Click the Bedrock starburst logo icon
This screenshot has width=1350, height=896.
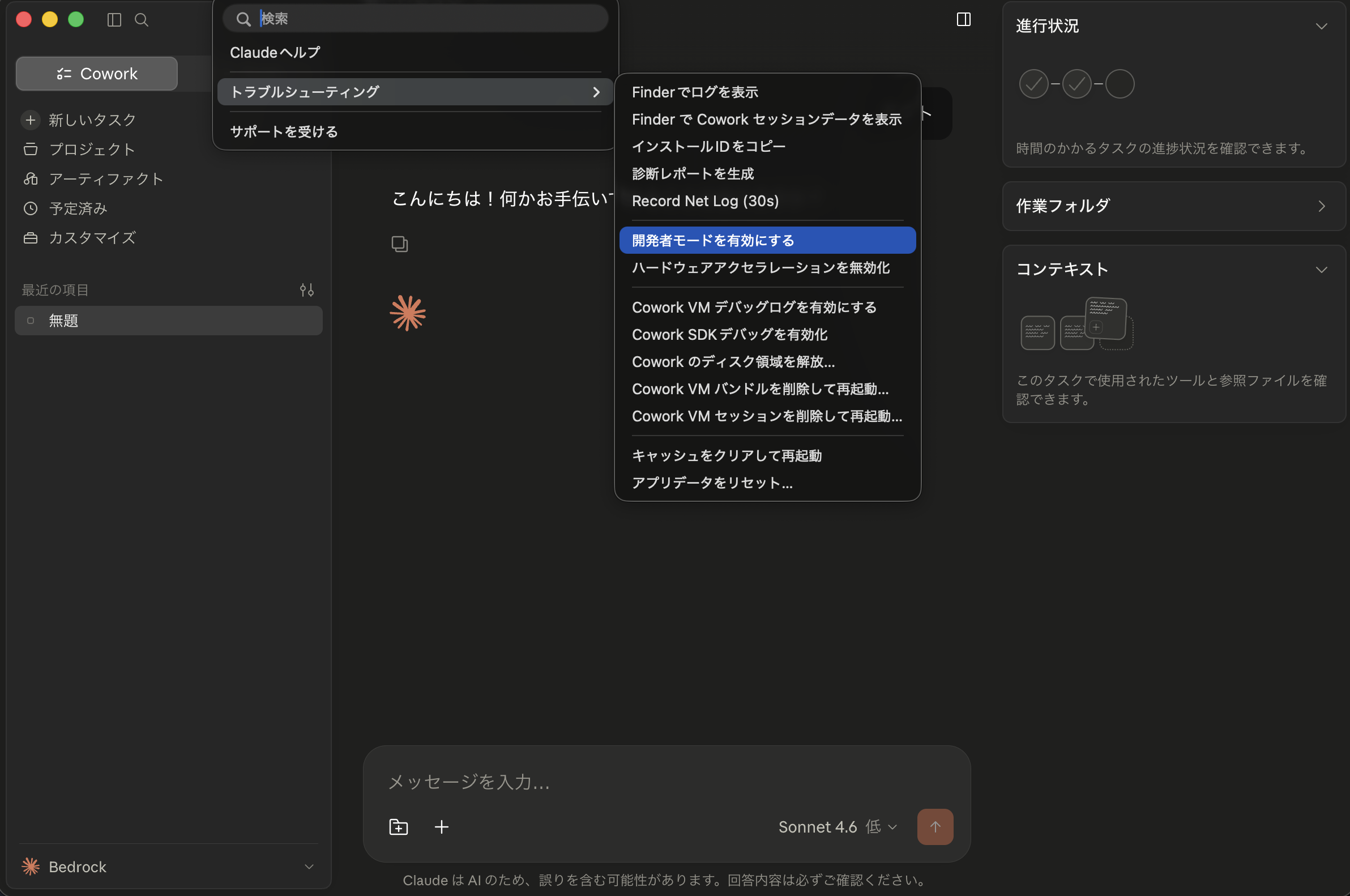31,867
